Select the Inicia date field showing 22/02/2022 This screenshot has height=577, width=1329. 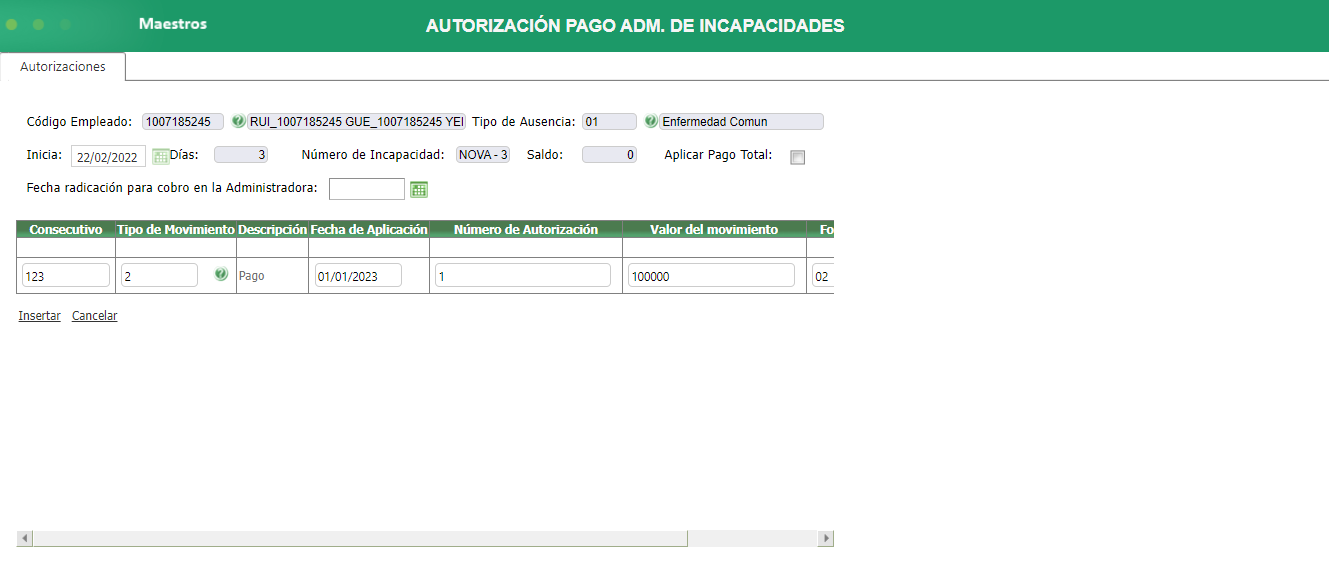[107, 155]
